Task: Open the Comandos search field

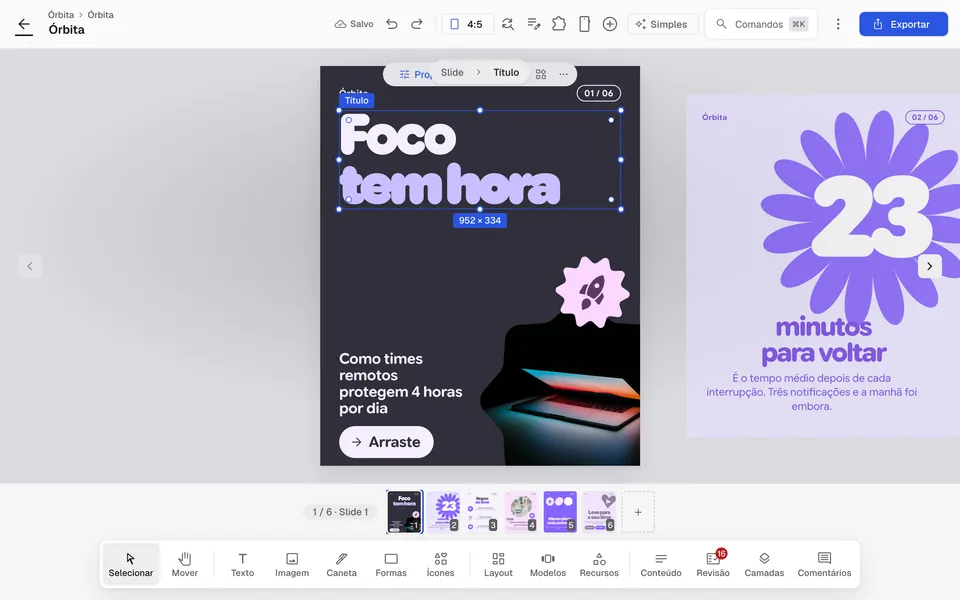Action: [x=761, y=24]
